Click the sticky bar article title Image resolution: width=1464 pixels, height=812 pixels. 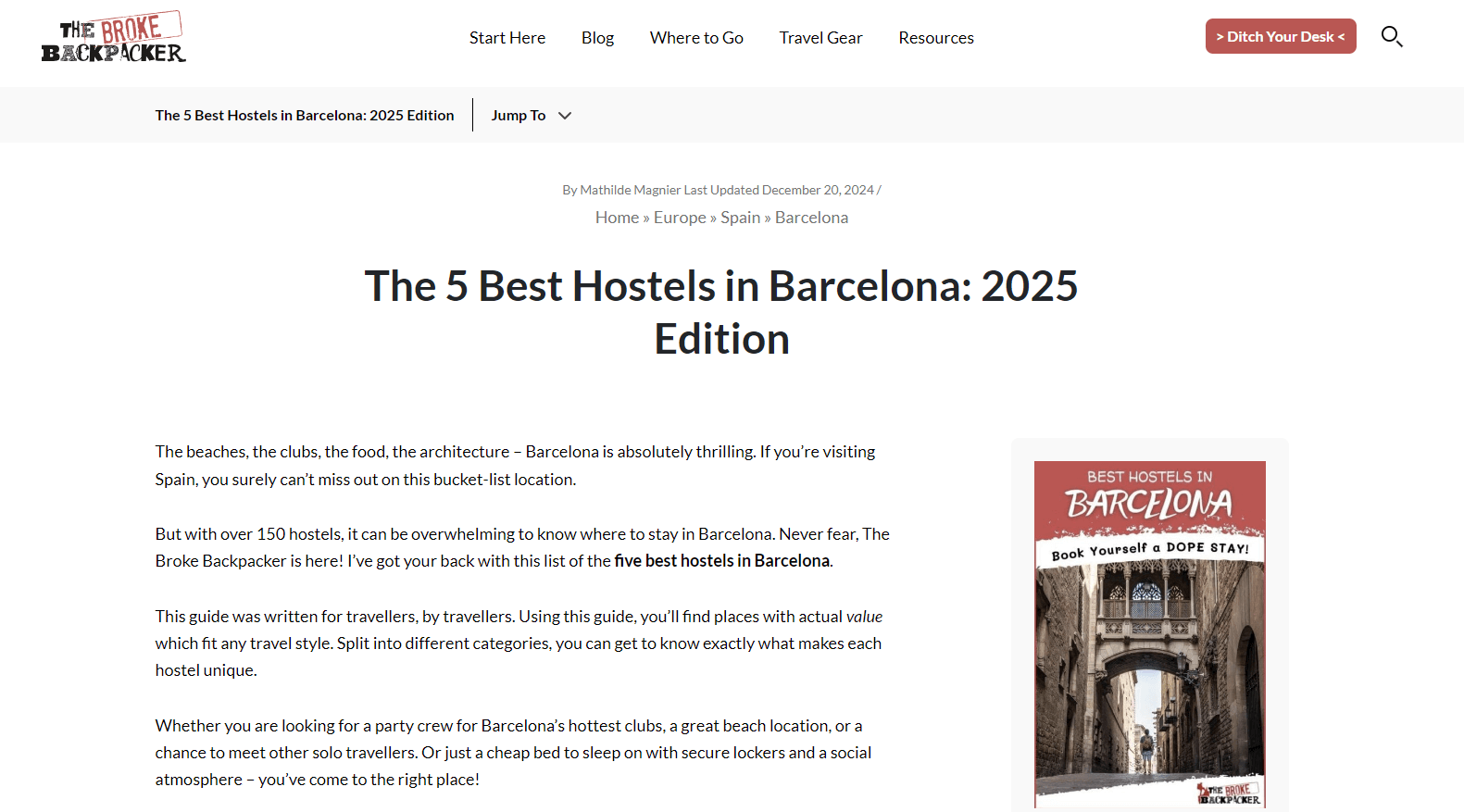point(305,116)
